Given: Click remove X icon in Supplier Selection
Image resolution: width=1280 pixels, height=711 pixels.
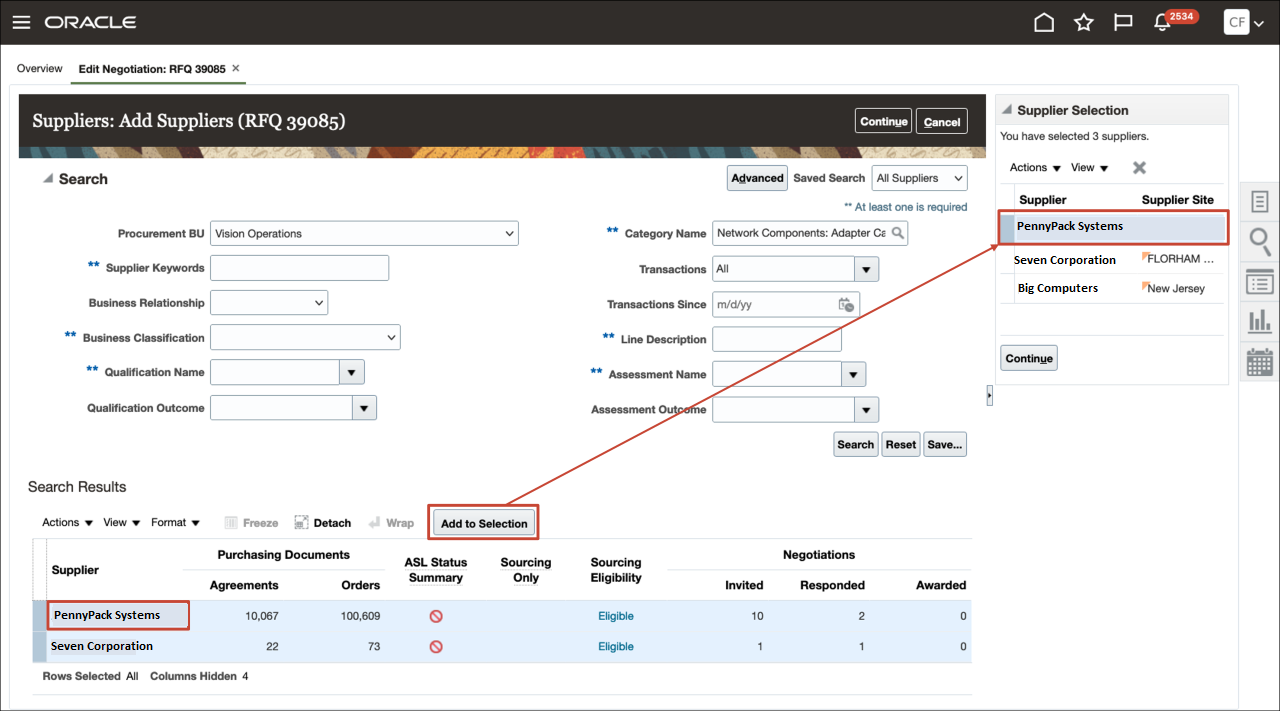Looking at the screenshot, I should coord(1139,168).
